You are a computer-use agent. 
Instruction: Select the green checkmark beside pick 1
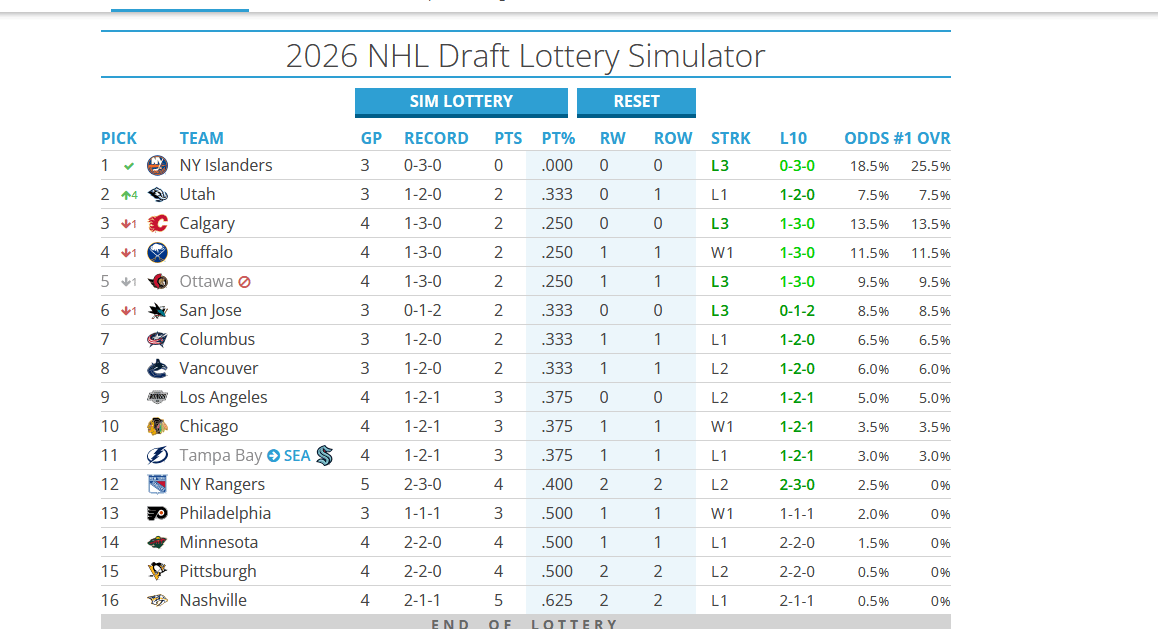pos(129,166)
